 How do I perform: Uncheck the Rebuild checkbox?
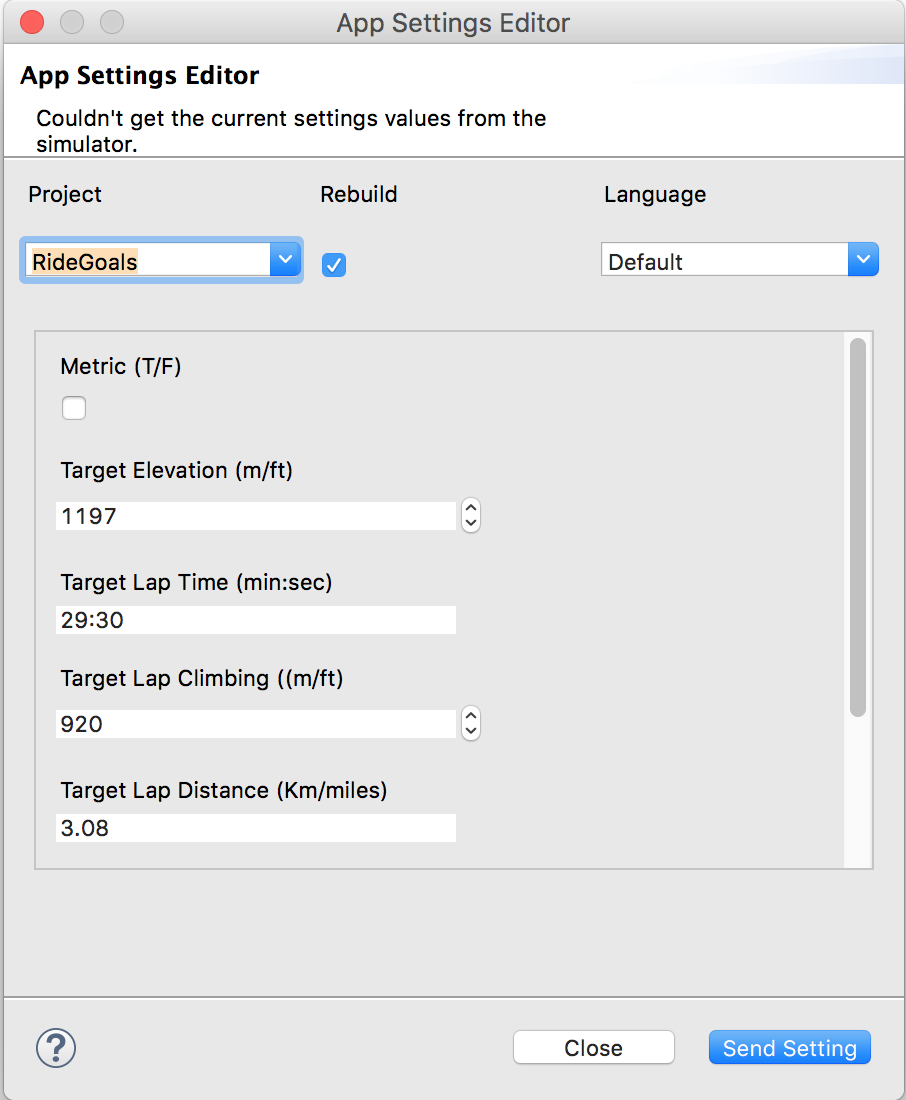pyautogui.click(x=334, y=264)
